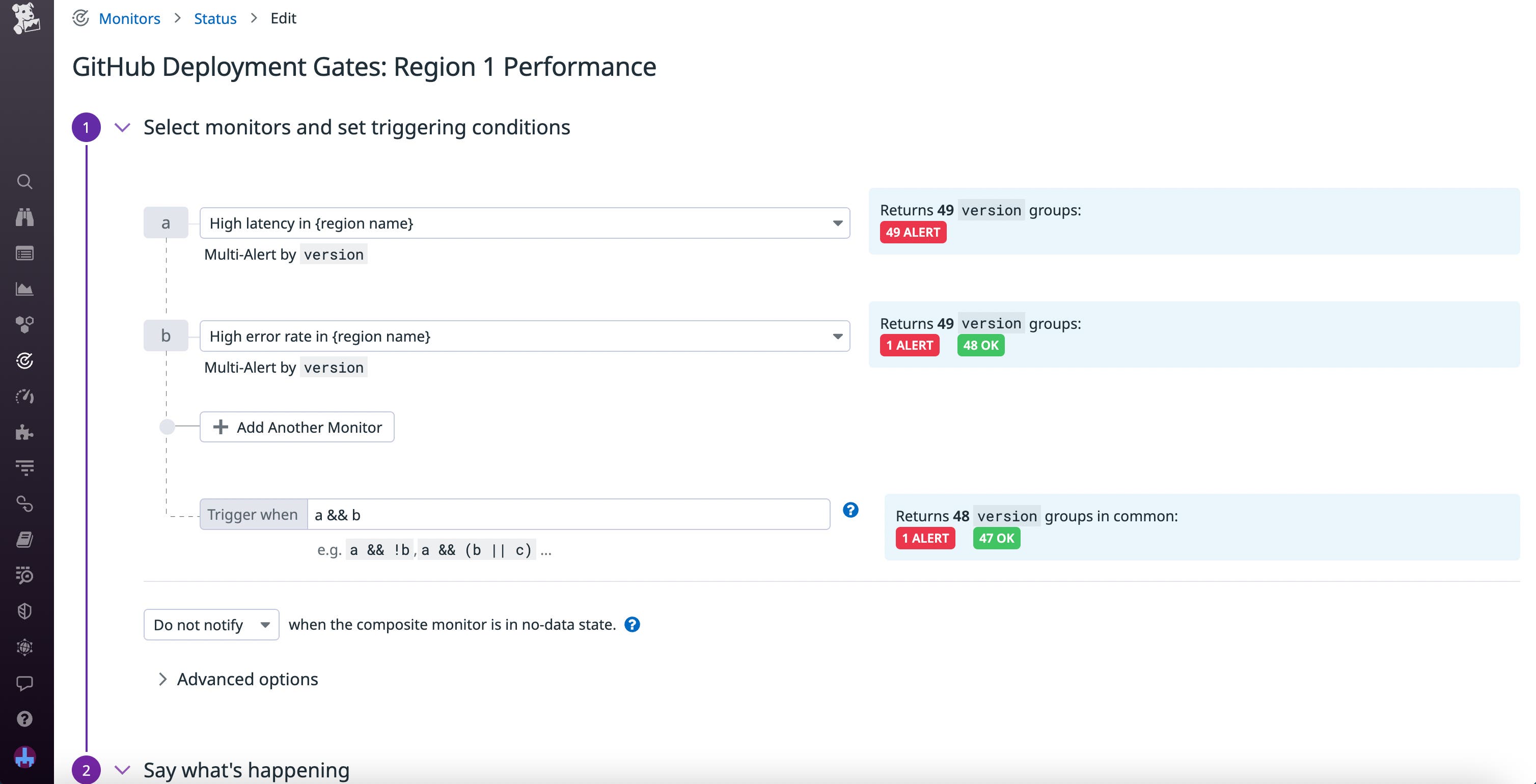This screenshot has width=1536, height=784.
Task: Open the Dashboards chart icon
Action: [25, 289]
